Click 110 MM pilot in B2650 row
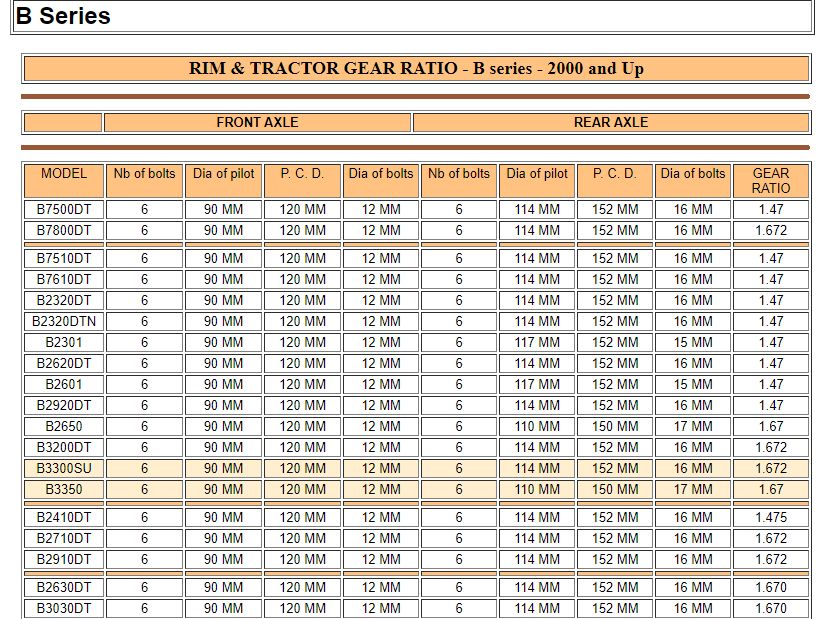Screen dimensions: 822x619 tap(537, 426)
